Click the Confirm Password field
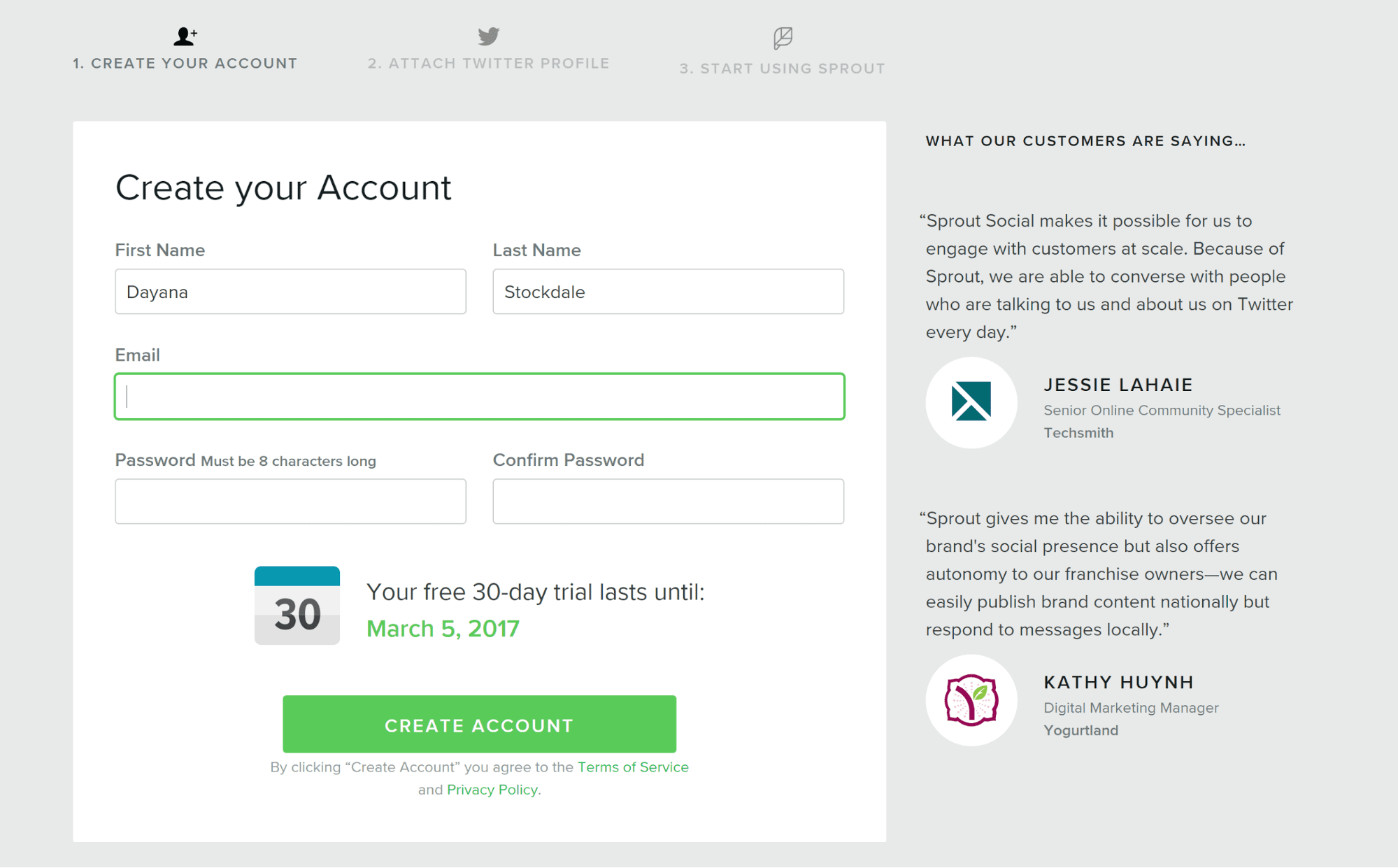This screenshot has height=868, width=1398. tap(668, 501)
